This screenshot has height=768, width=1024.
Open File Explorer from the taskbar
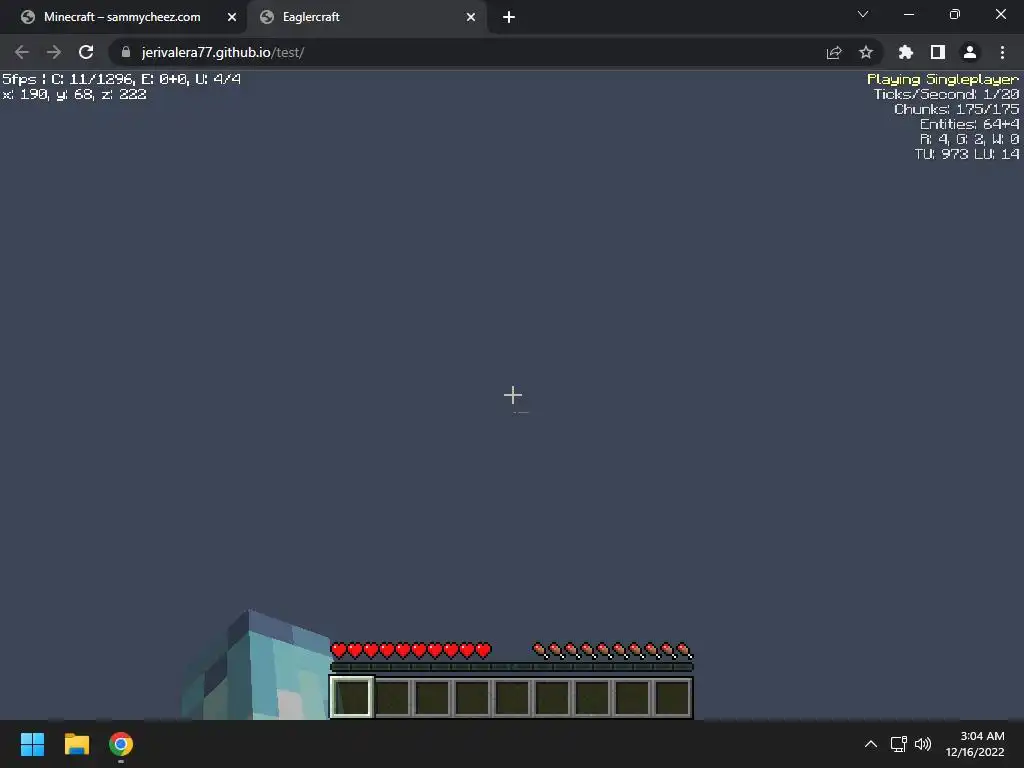76,744
